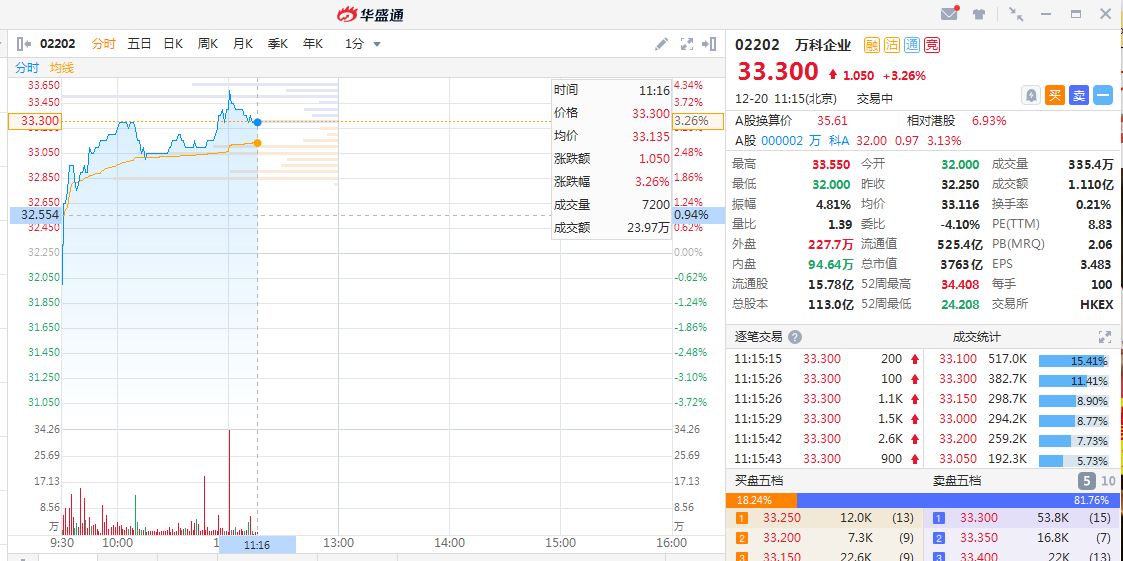Expand the chart to fullscreen
The width and height of the screenshot is (1123, 561).
coord(687,44)
